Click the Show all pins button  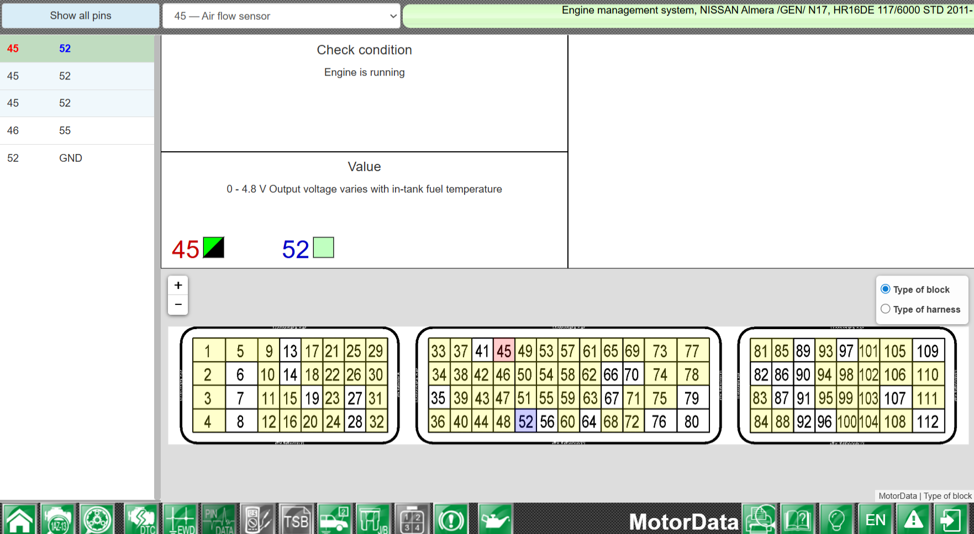click(80, 16)
